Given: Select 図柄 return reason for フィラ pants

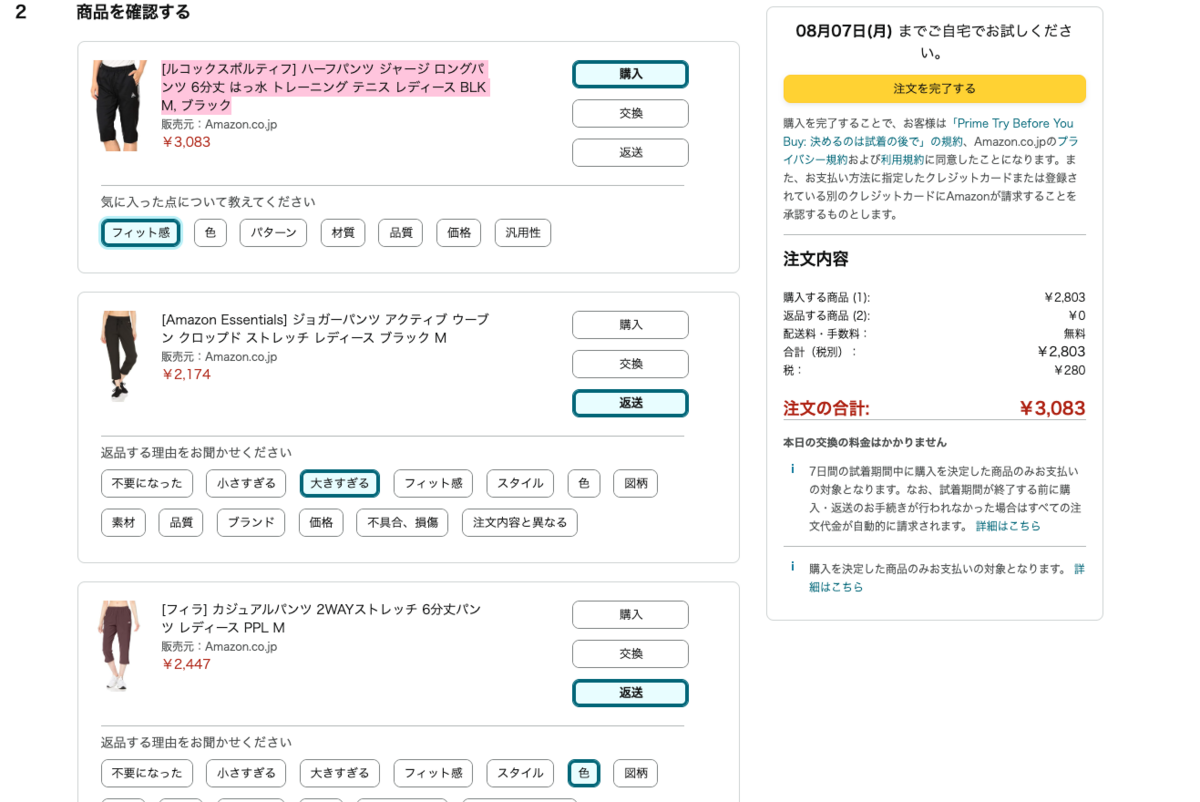Looking at the screenshot, I should [636, 774].
